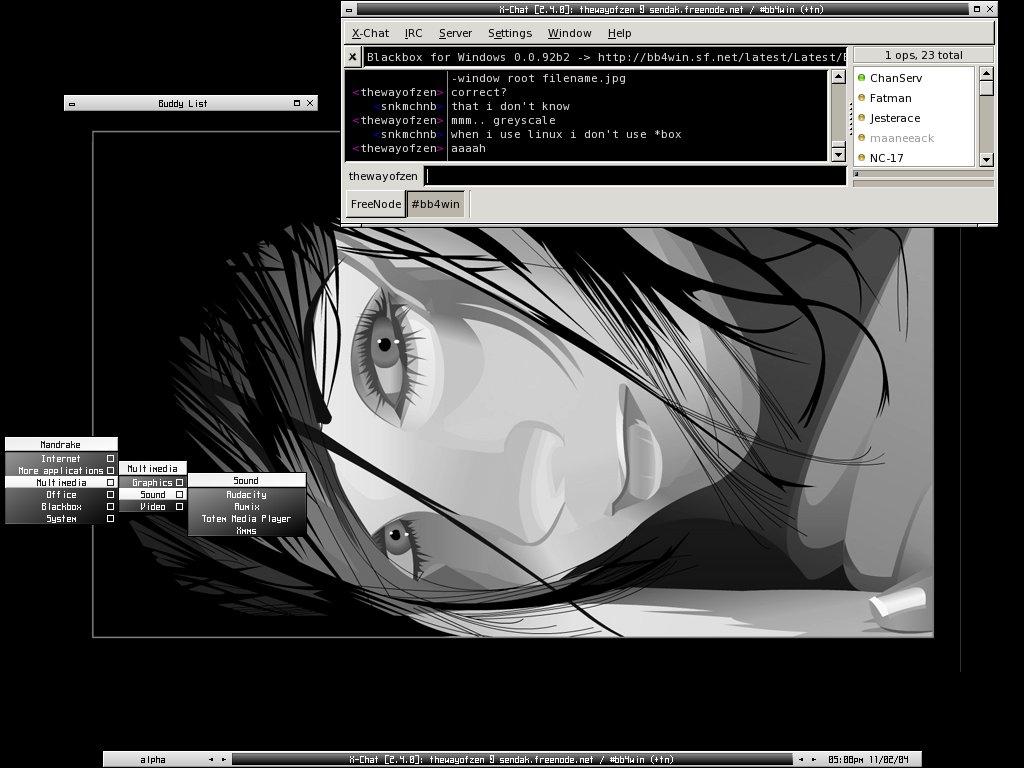
Task: Maximize the X-Chat window
Action: pyautogui.click(x=977, y=9)
